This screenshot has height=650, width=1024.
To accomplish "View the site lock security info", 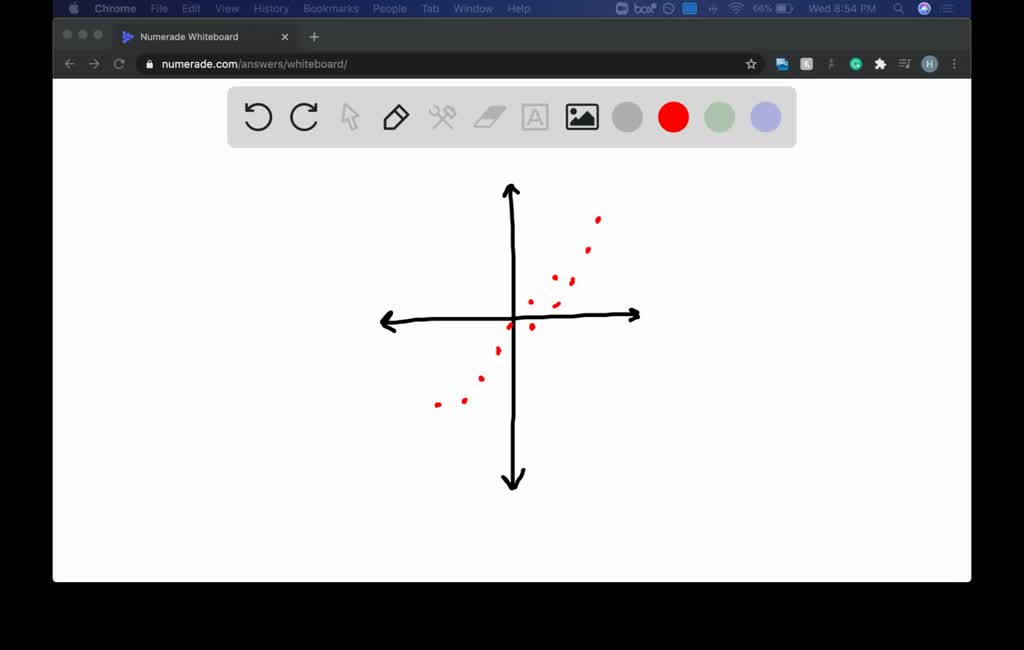I will click(x=150, y=64).
